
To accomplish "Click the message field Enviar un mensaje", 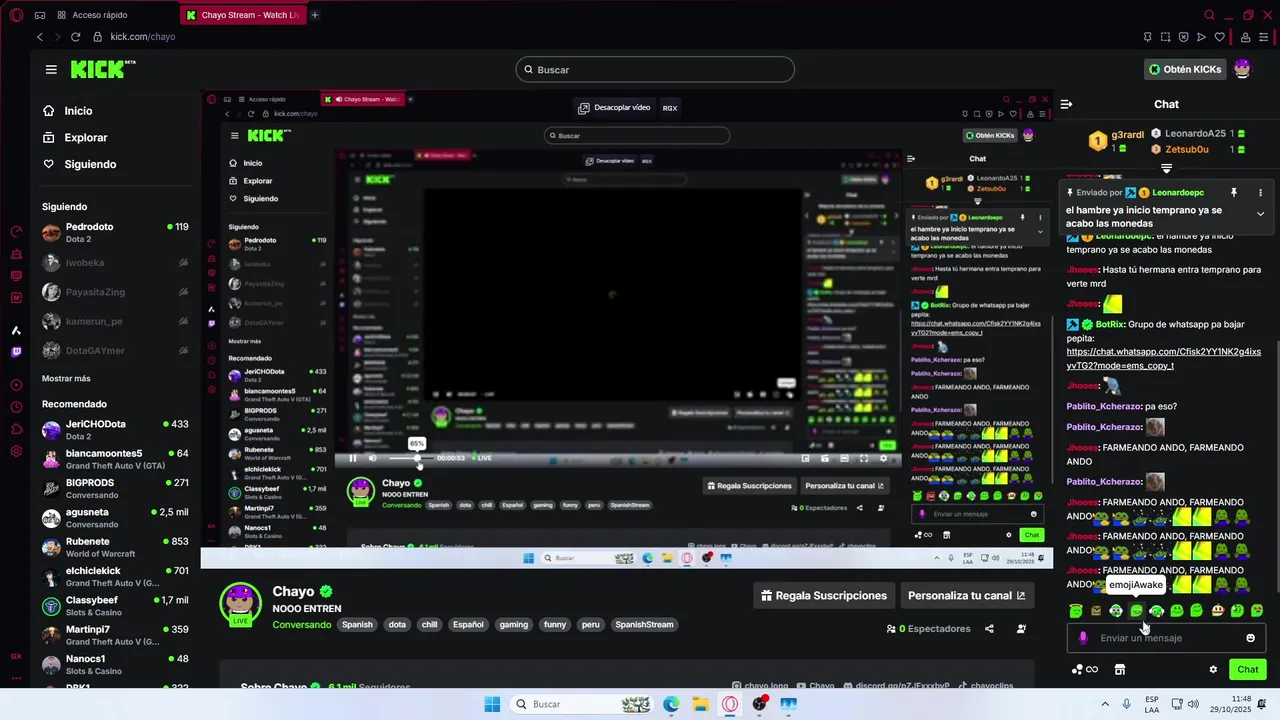I will coord(1168,638).
